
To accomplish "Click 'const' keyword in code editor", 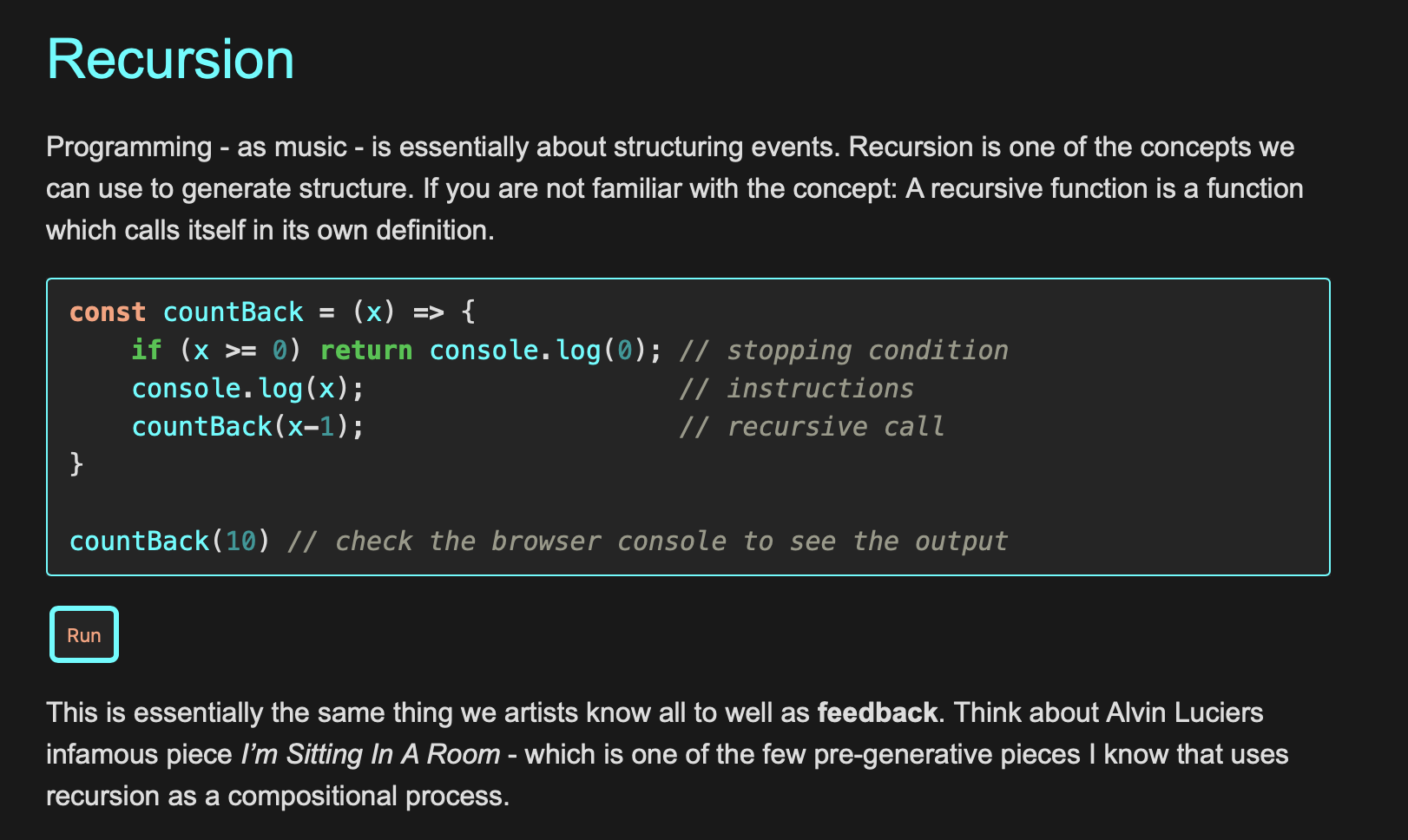I will 108,312.
